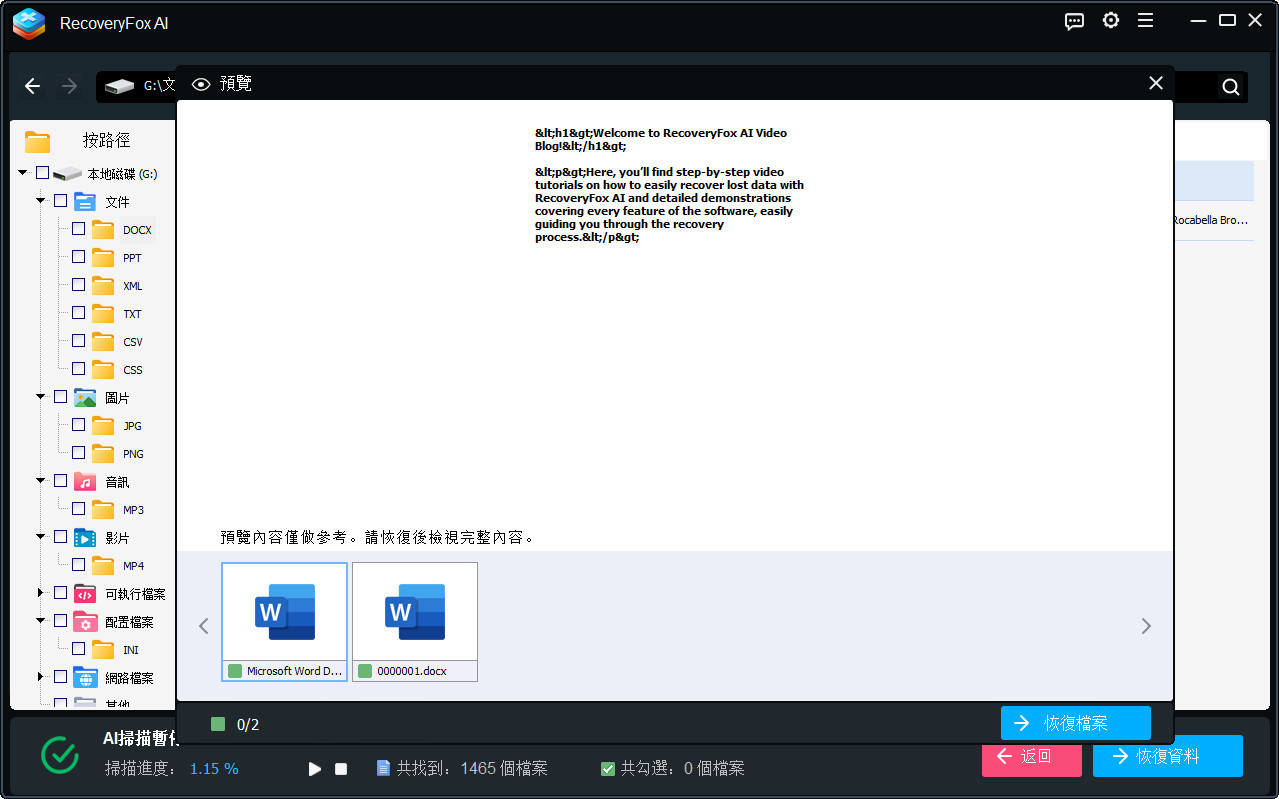This screenshot has height=799, width=1279.
Task: Stop the scan with the square stop icon
Action: click(x=340, y=768)
